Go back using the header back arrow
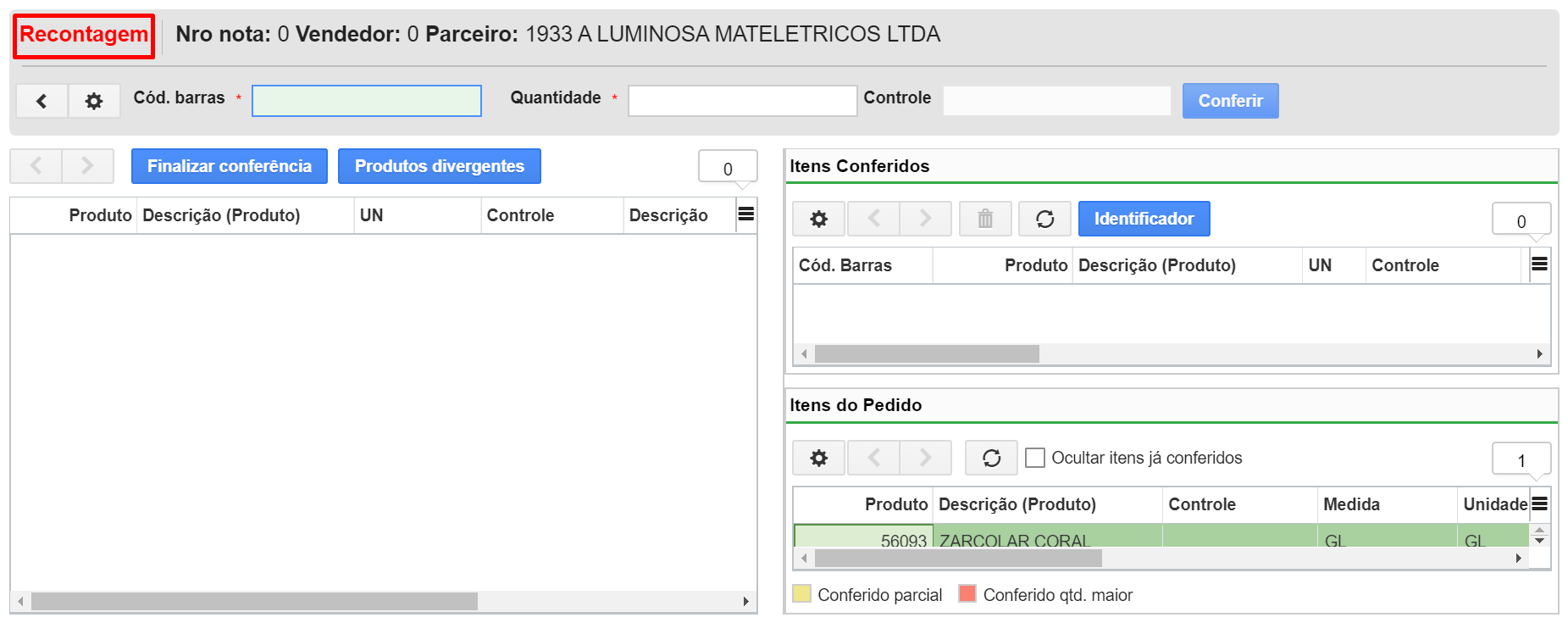Screen dimensions: 1568x623 42,101
